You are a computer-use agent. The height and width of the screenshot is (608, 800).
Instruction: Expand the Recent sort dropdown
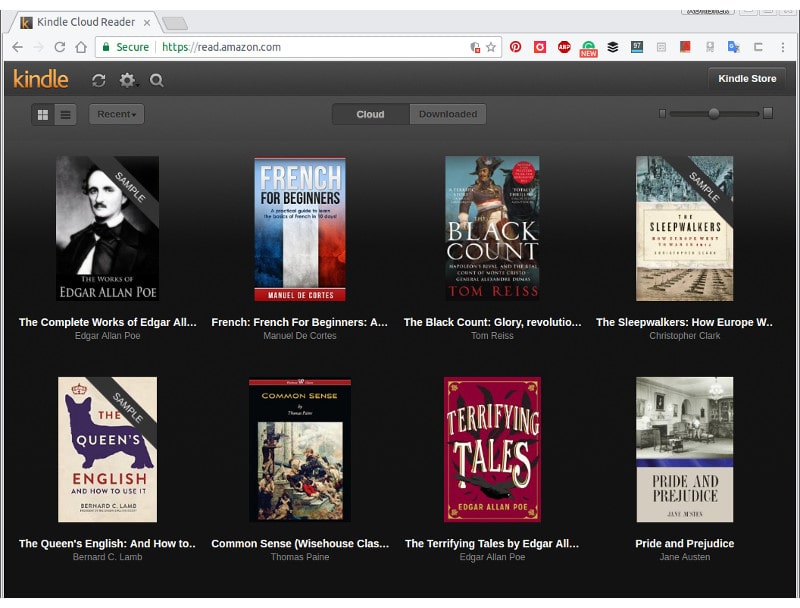(117, 114)
